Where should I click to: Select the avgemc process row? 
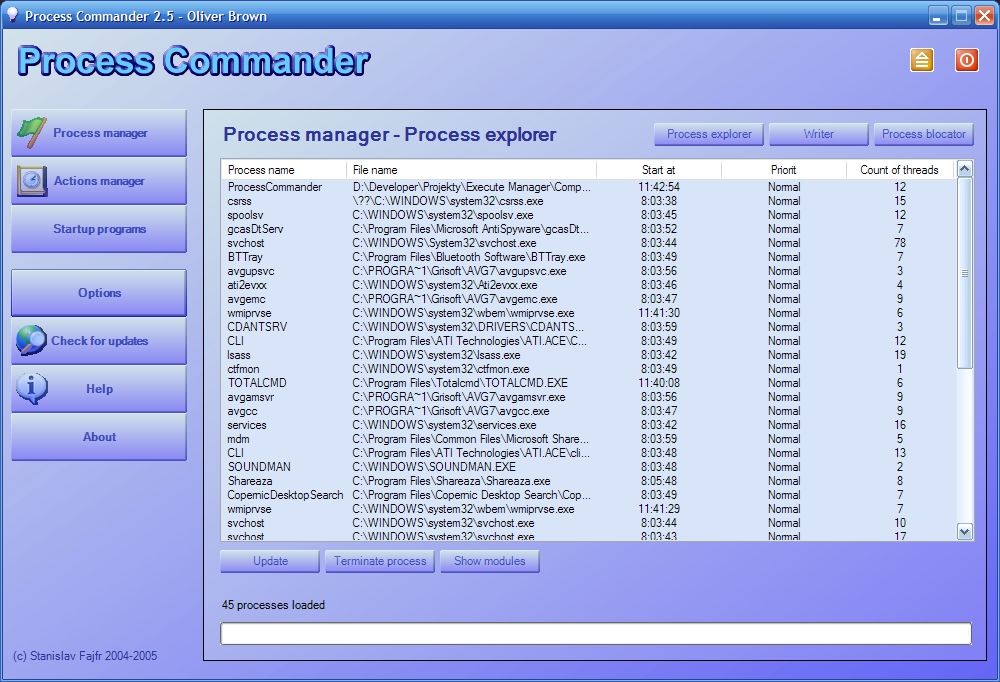[589, 299]
